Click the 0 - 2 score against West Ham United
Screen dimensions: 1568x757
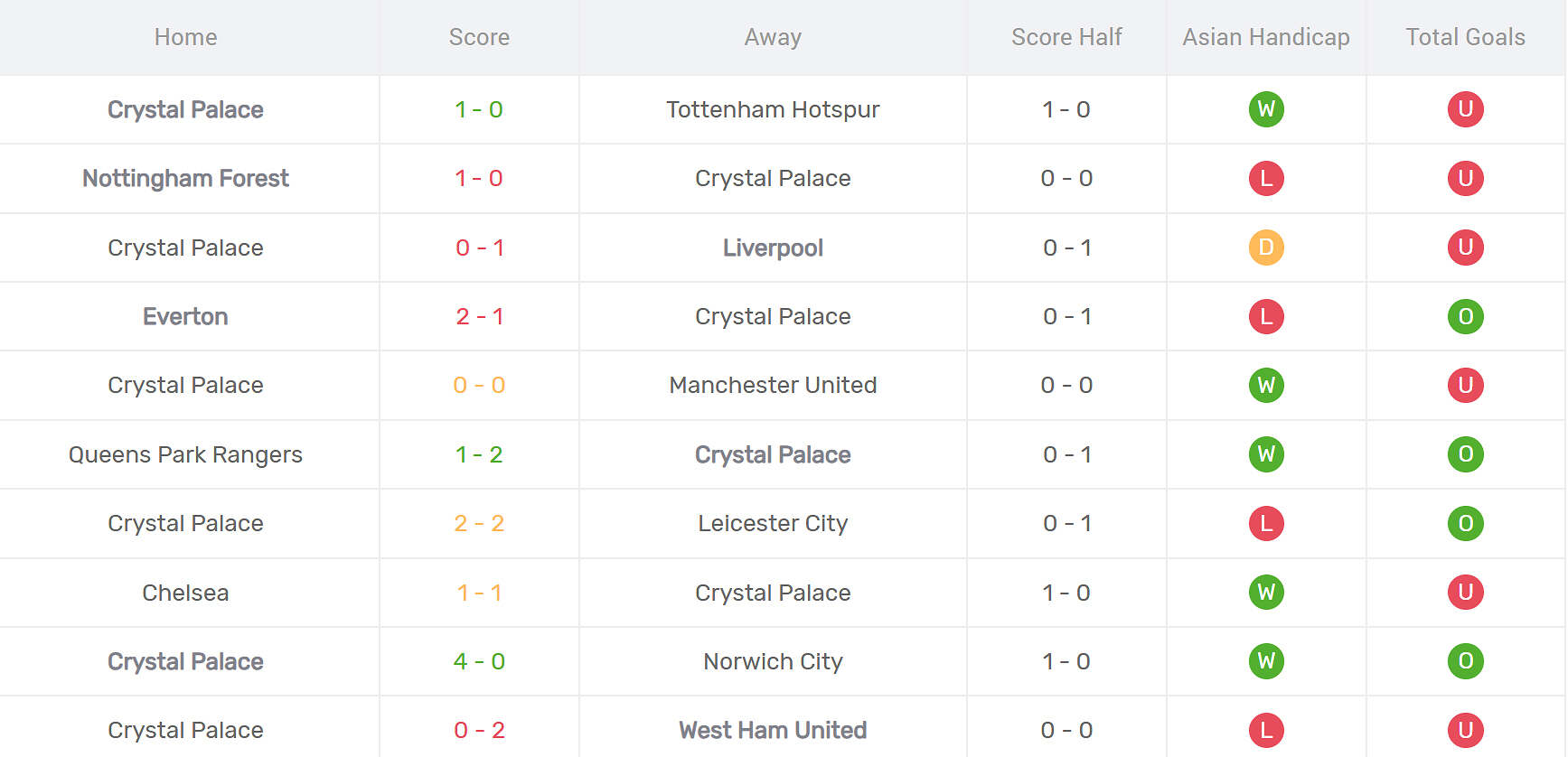tap(479, 730)
